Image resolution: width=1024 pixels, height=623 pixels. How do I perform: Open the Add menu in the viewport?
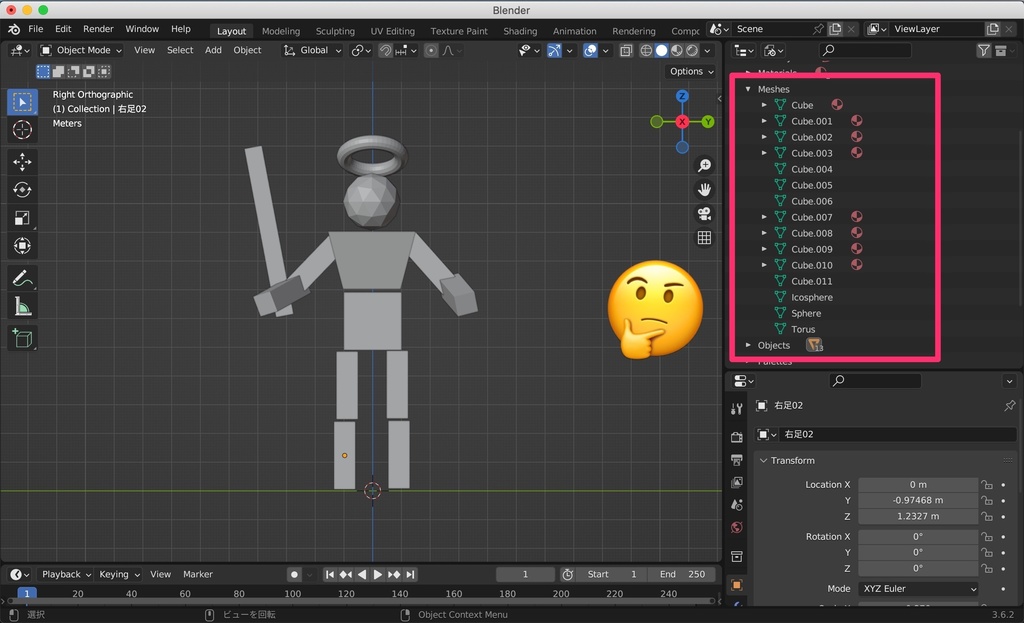[x=213, y=50]
